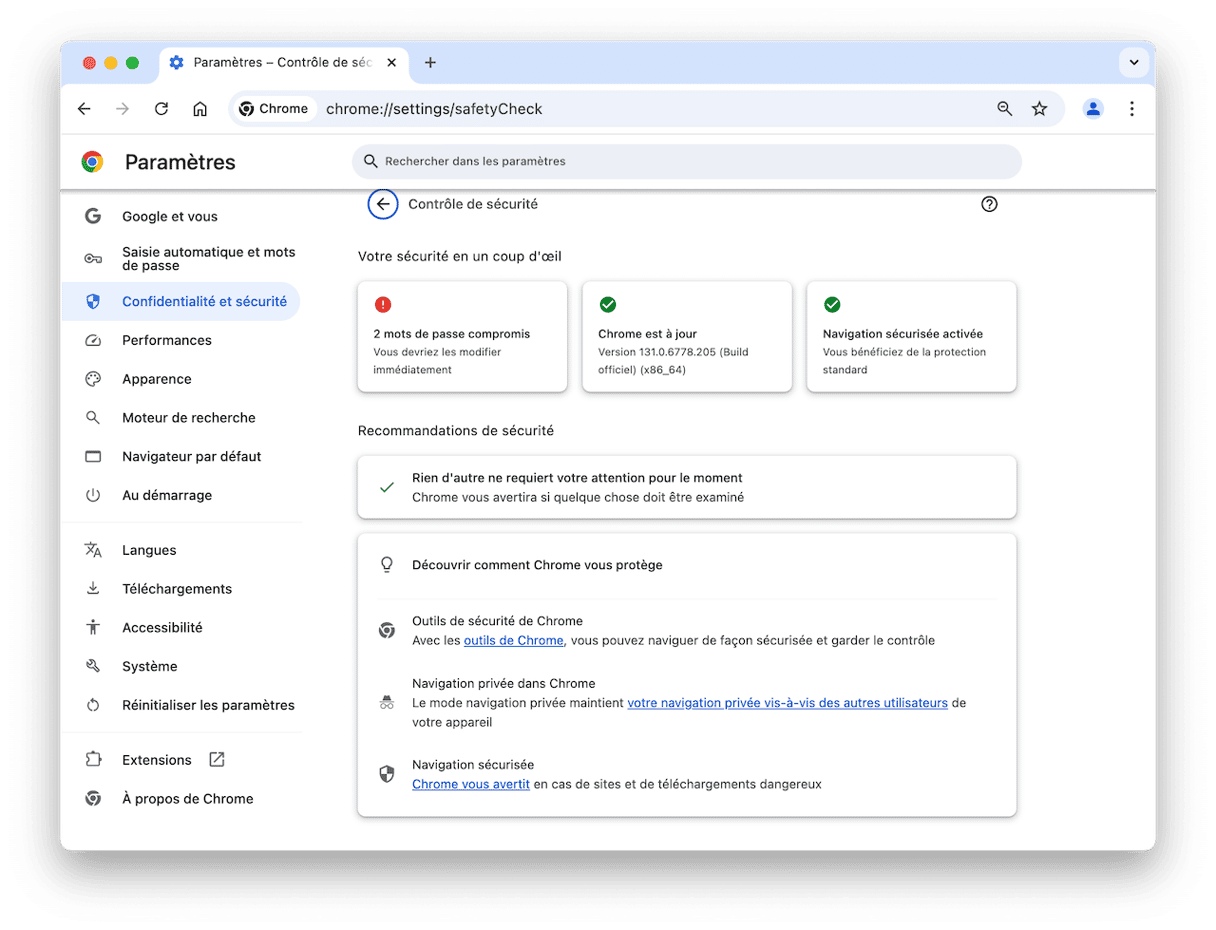Click the wrench Système icon
Viewport: 1216px width, 930px height.
click(x=93, y=666)
